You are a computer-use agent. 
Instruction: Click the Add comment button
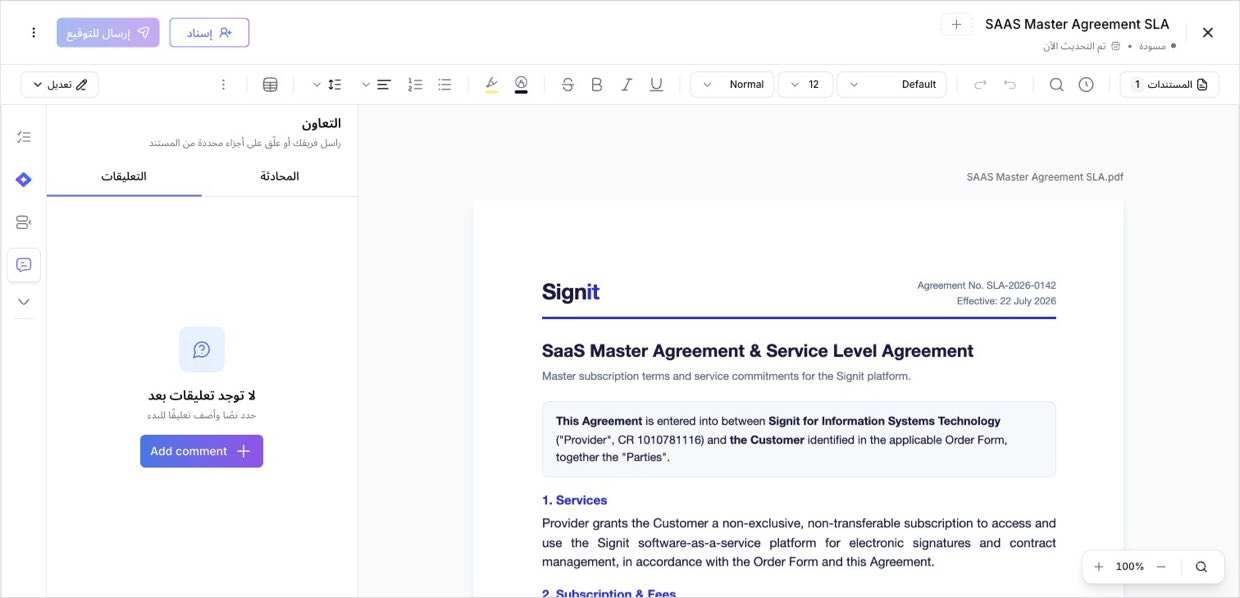coord(201,451)
